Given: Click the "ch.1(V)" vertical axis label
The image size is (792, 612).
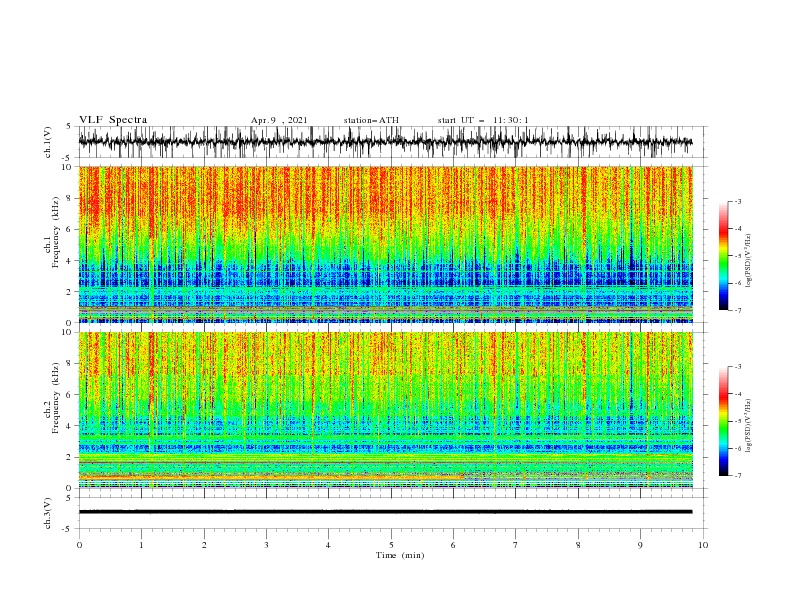Looking at the screenshot, I should 48,142.
